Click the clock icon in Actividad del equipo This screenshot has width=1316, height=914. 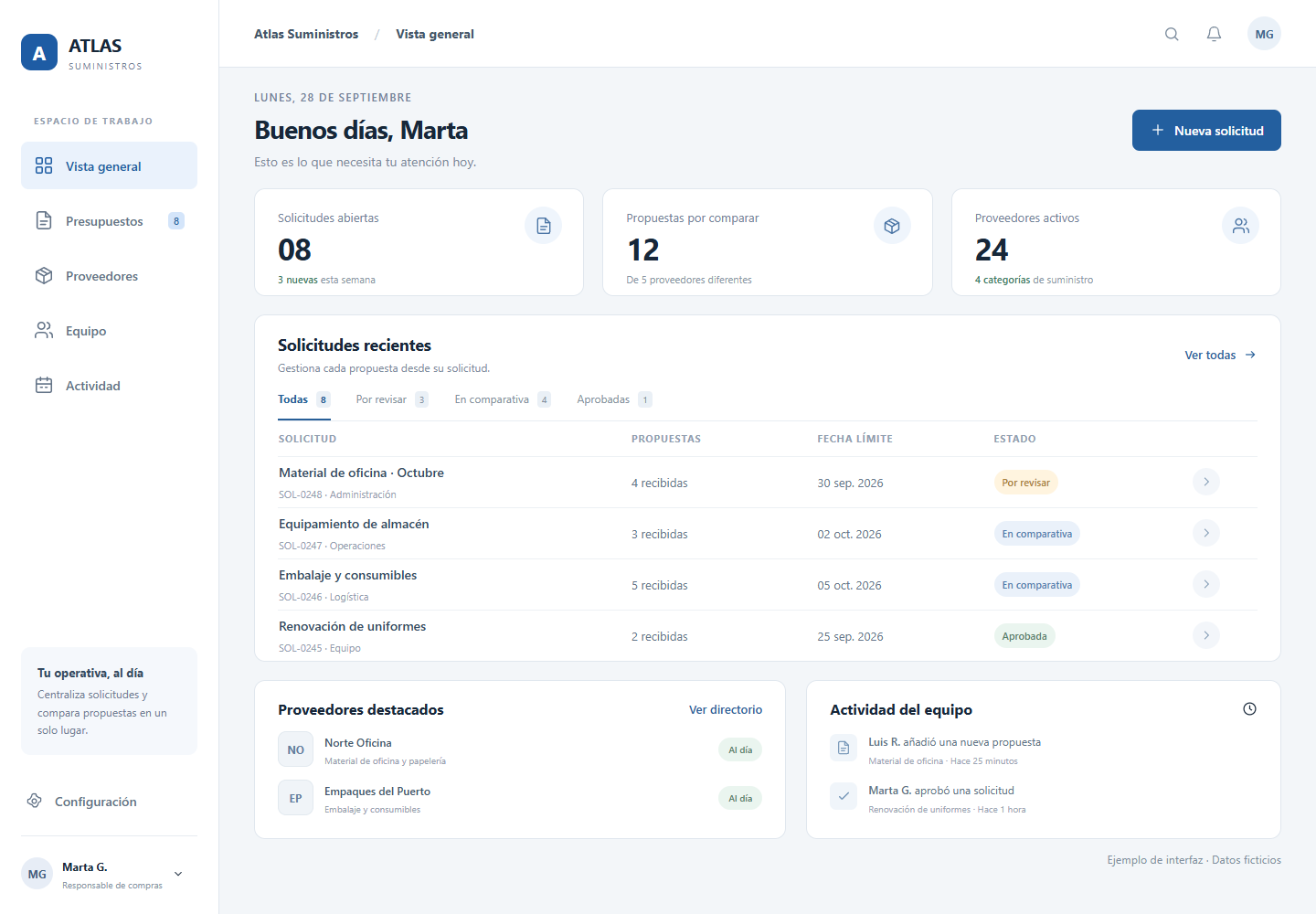tap(1249, 709)
